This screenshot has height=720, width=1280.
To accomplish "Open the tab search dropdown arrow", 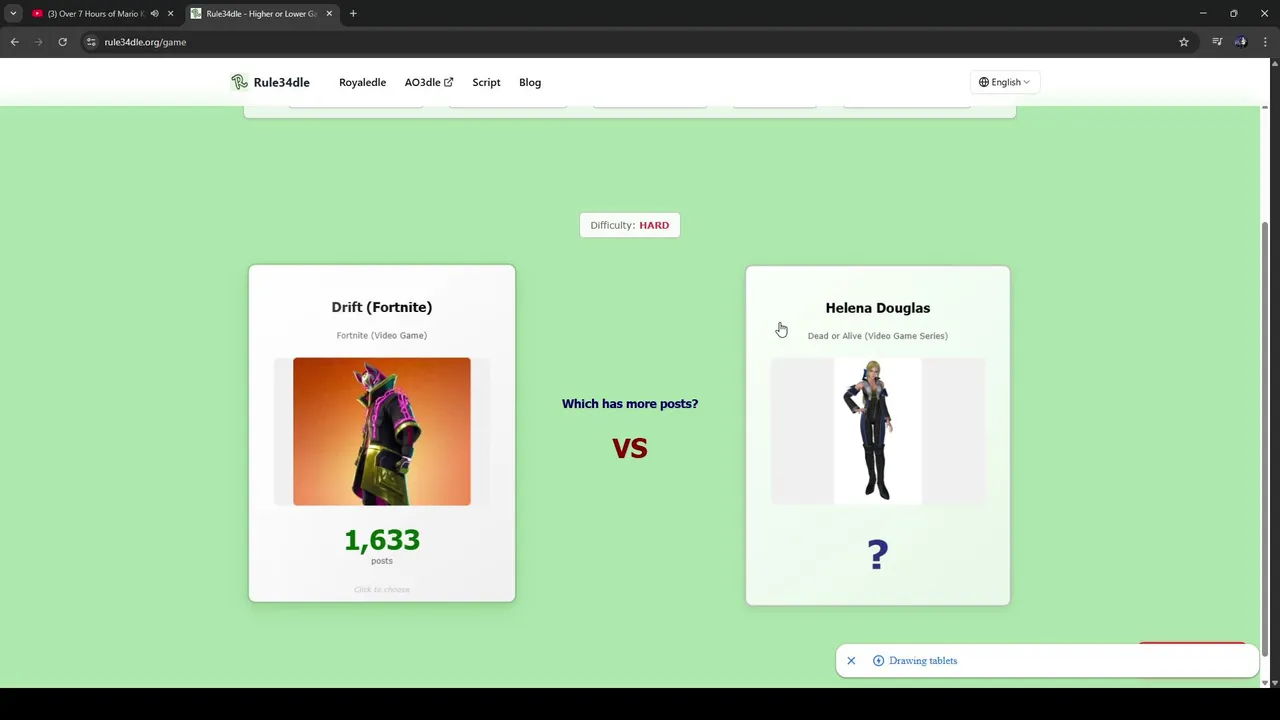I will pos(13,14).
